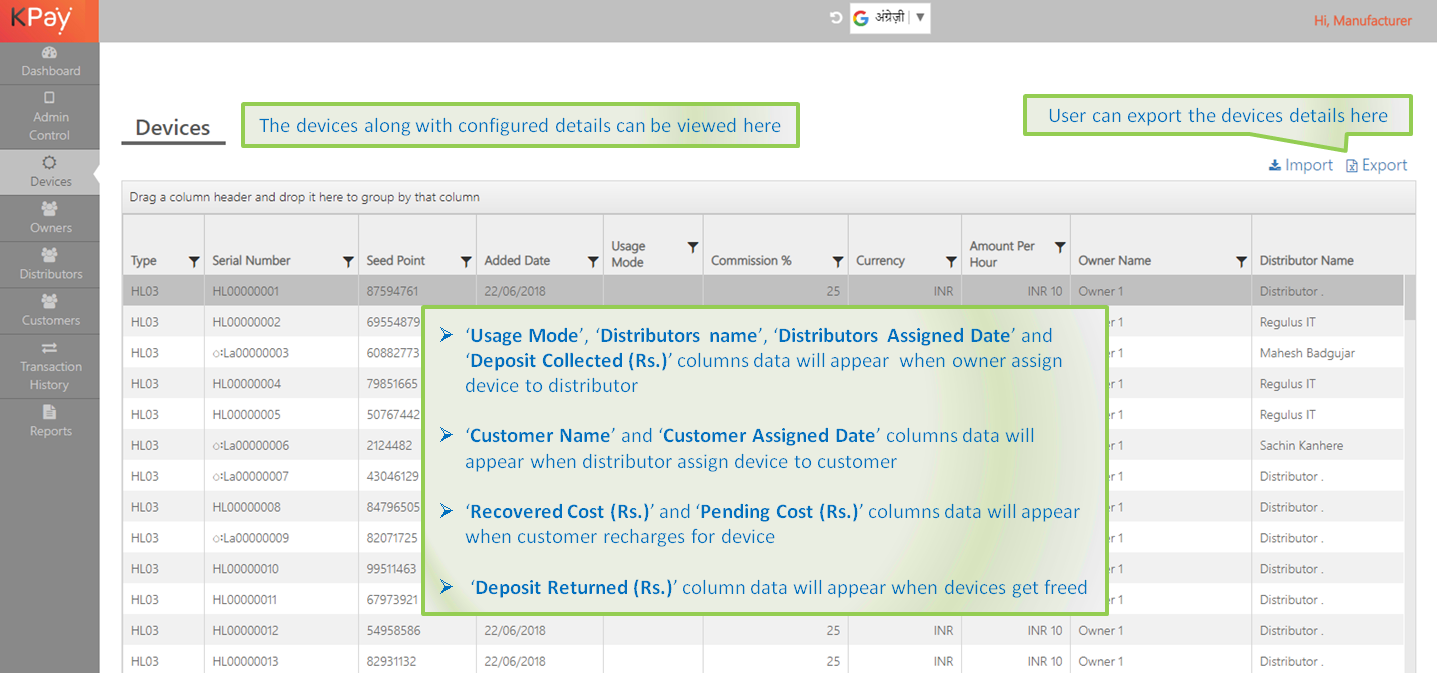Open the Reports section
The height and width of the screenshot is (673, 1437).
(x=50, y=421)
